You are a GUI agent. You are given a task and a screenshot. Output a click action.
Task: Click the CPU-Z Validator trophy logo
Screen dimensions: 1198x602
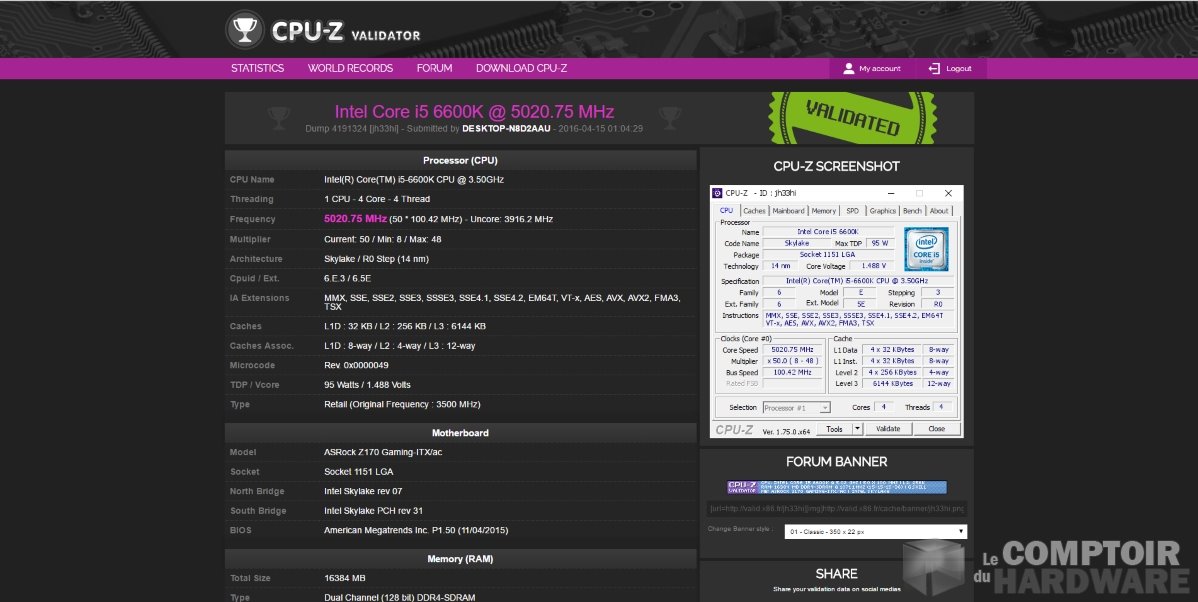coord(244,30)
